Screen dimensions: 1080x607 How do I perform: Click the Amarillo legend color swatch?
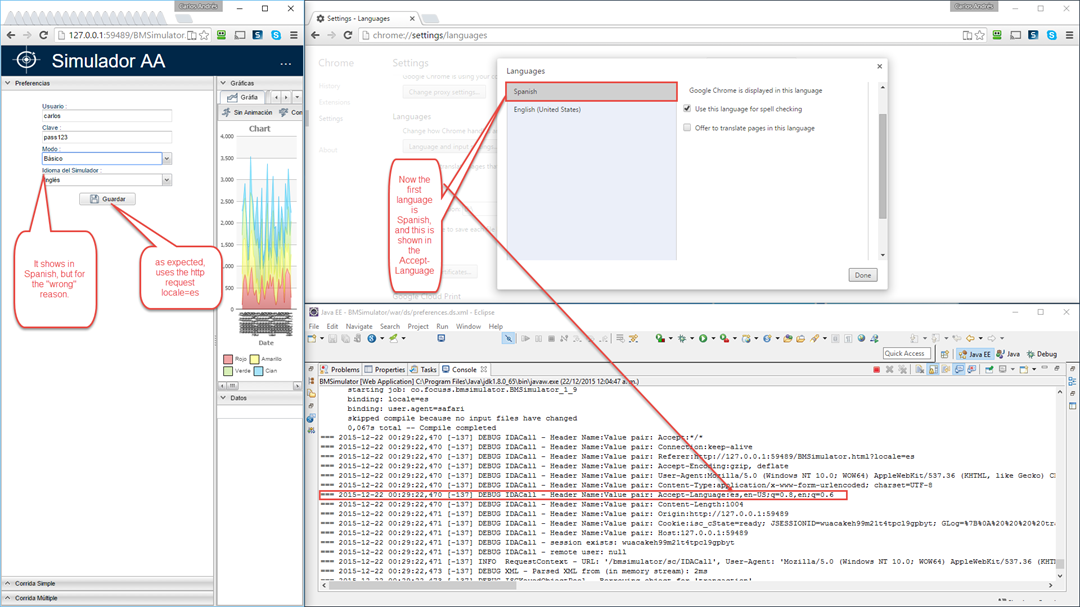pyautogui.click(x=255, y=359)
